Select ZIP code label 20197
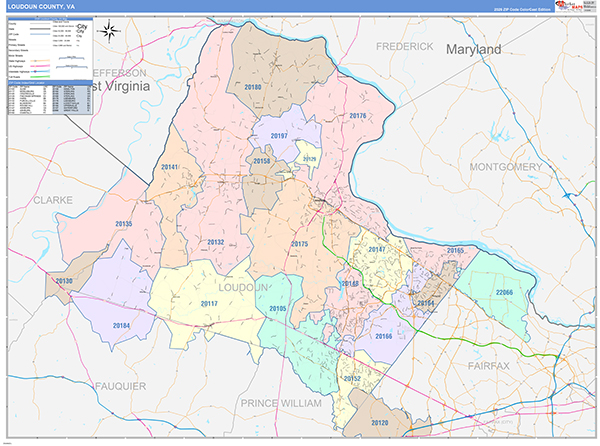Screen dimensions: 600x446 pos(279,136)
